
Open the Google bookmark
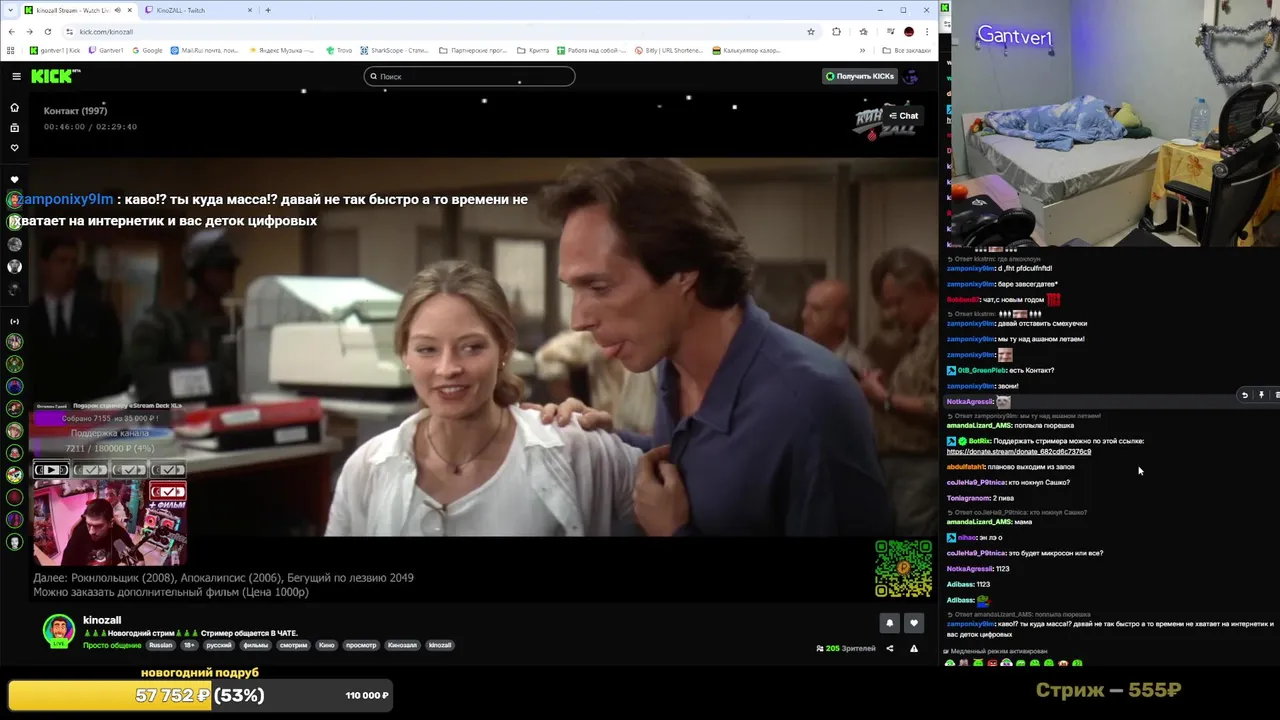point(147,50)
